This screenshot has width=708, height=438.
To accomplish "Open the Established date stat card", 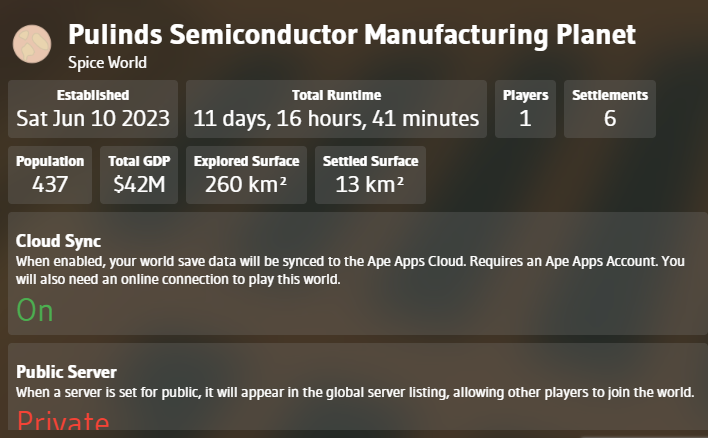I will coord(93,109).
